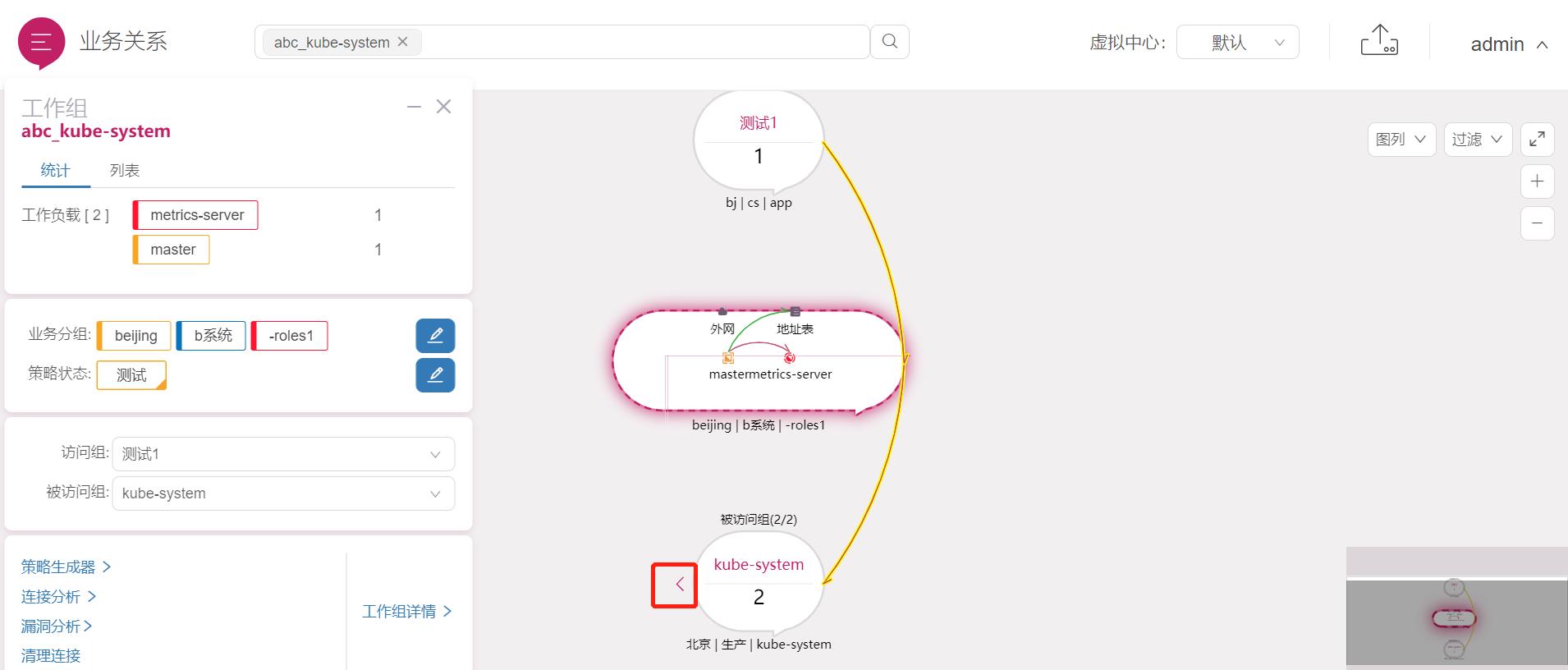Image resolution: width=1568 pixels, height=670 pixels.
Task: Switch to the 列表 tab
Action: [x=125, y=171]
